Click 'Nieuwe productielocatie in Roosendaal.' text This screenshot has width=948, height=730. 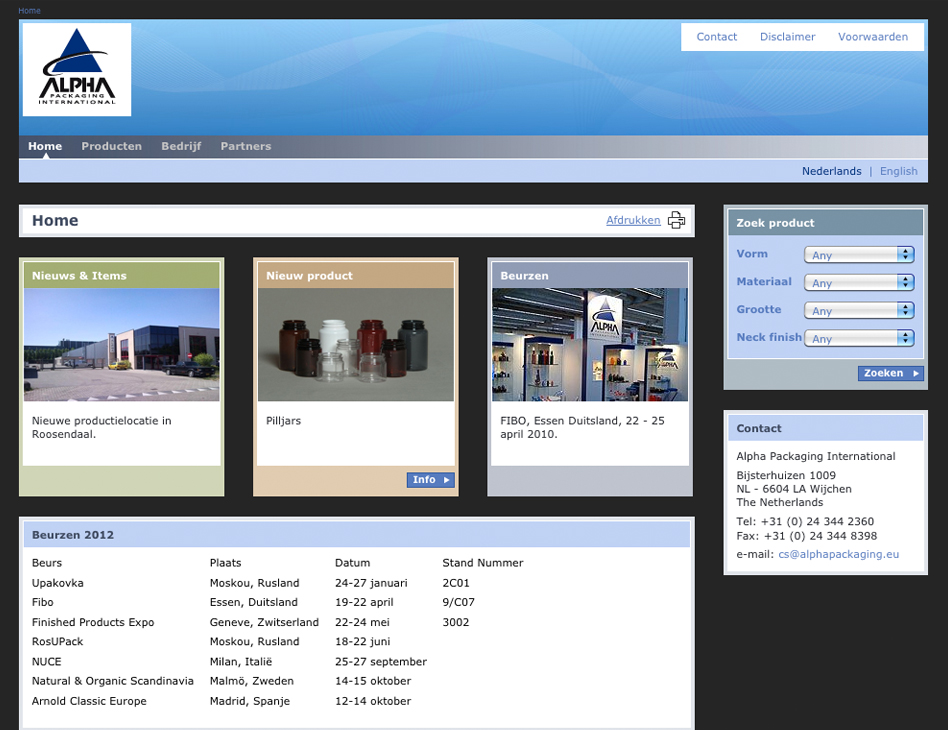[102, 428]
